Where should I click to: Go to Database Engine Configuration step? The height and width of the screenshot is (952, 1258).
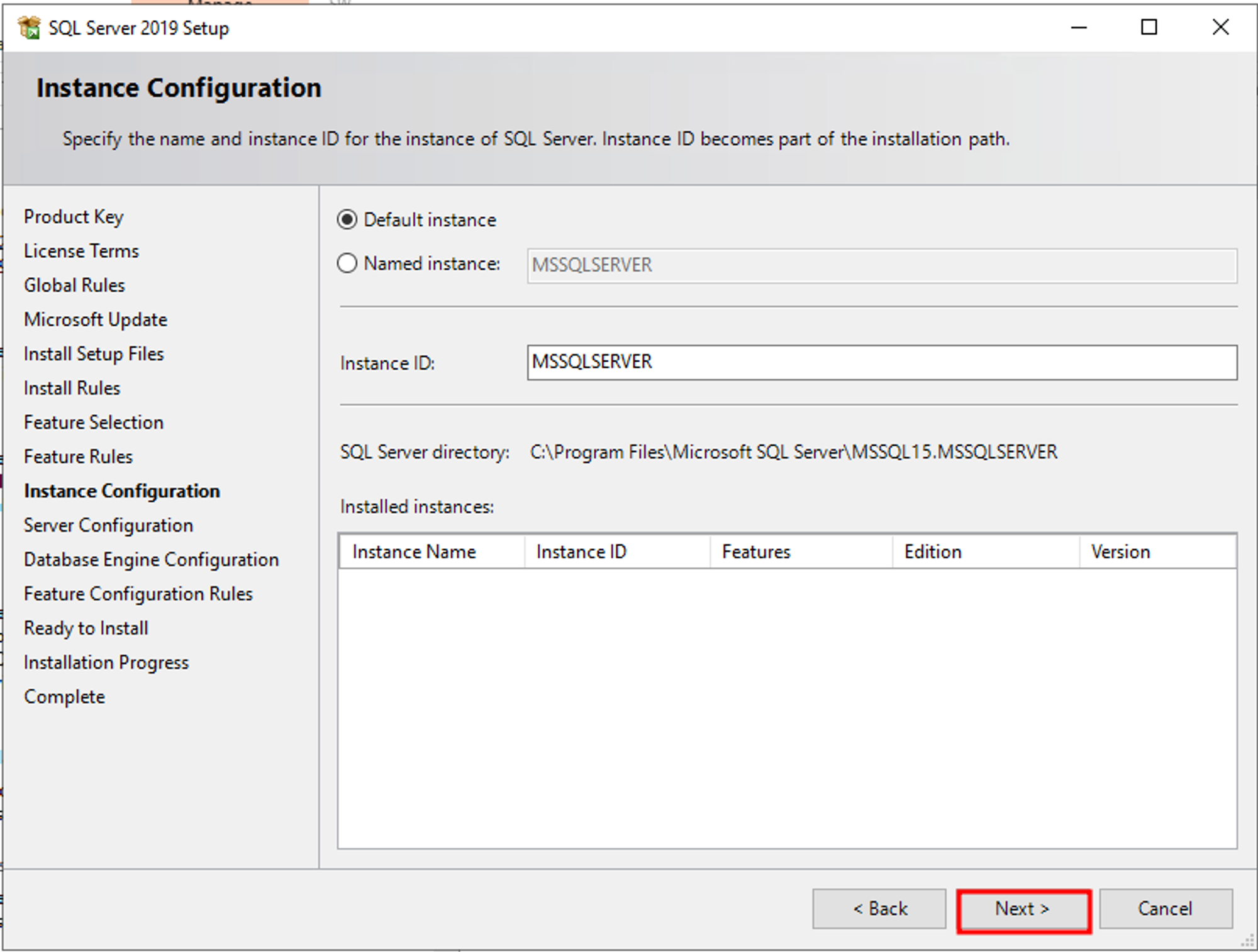tap(151, 559)
